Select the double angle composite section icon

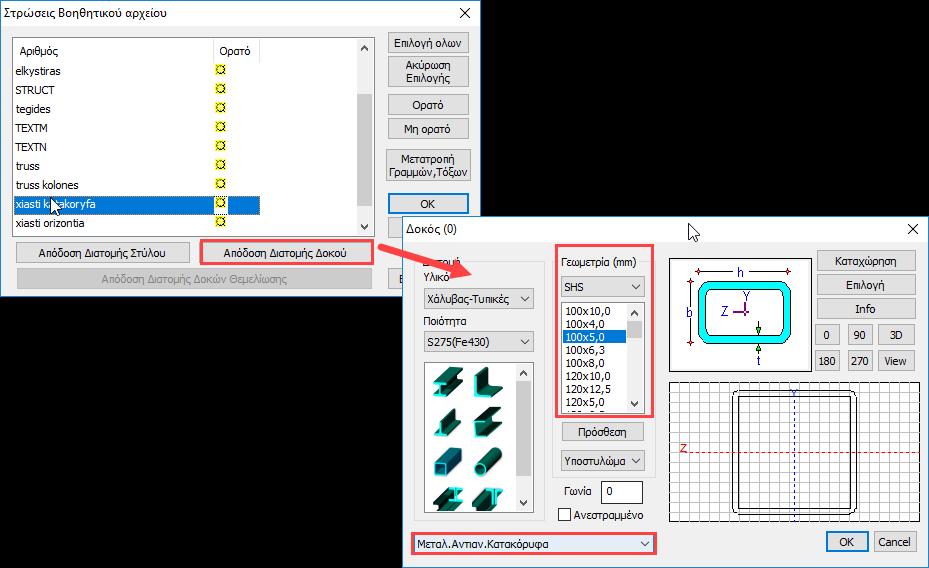(488, 499)
